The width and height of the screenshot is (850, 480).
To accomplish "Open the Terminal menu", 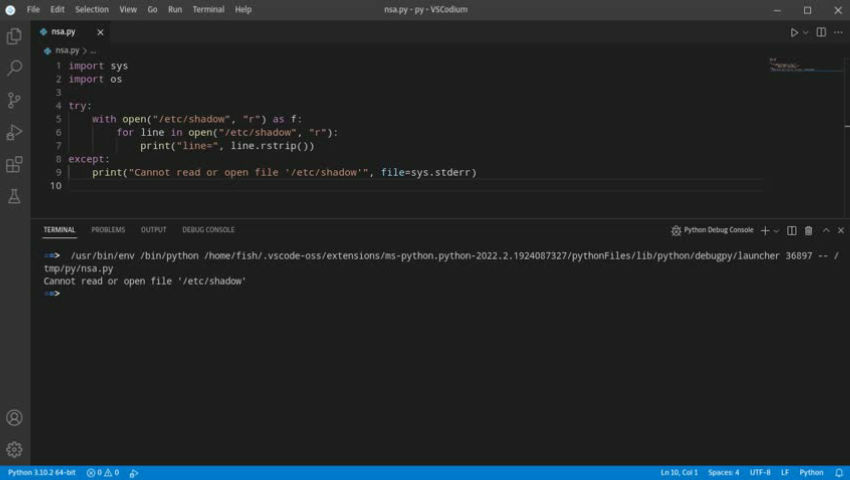I will pos(208,10).
